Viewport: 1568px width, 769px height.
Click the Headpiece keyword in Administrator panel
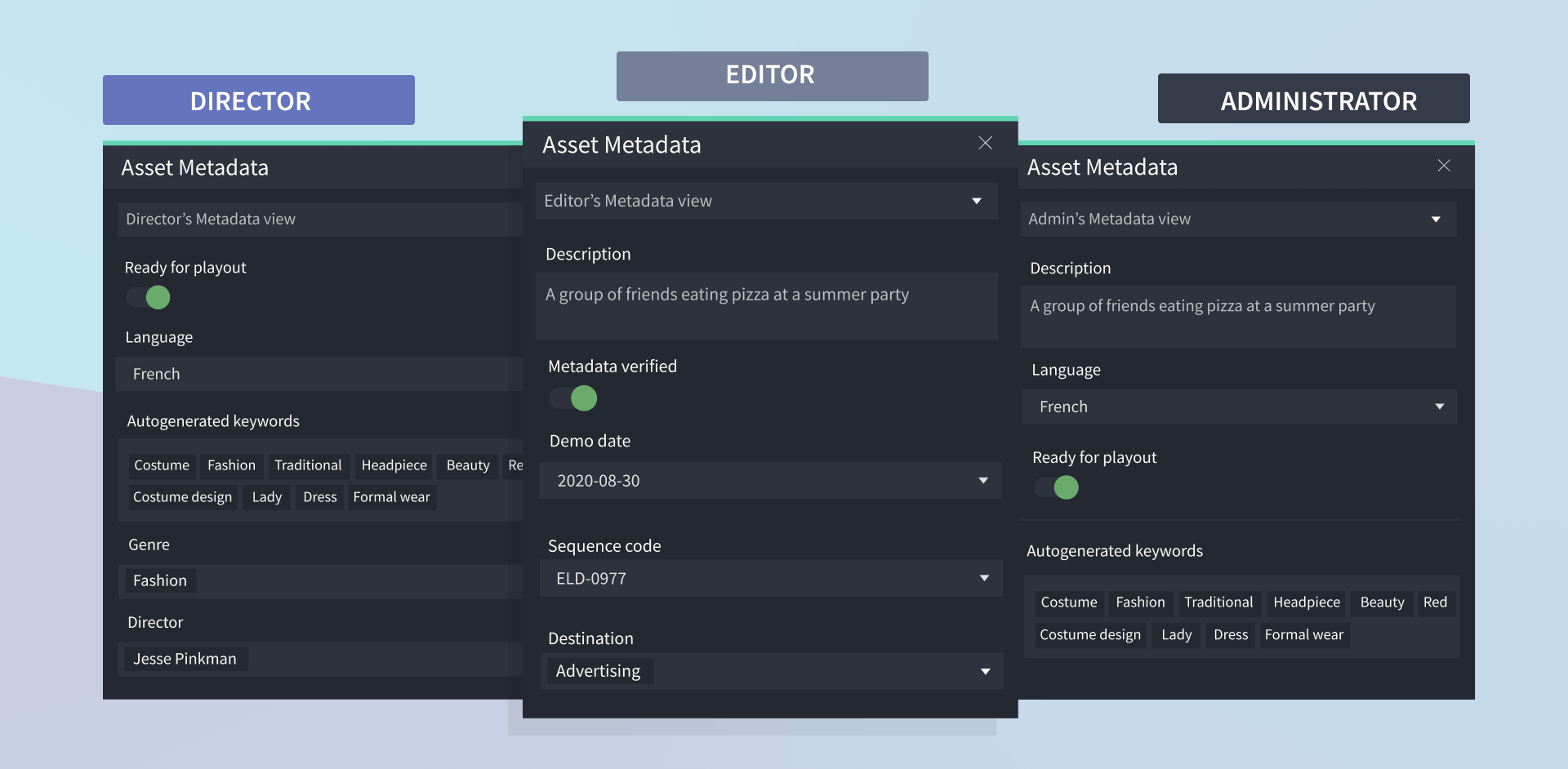point(1306,602)
